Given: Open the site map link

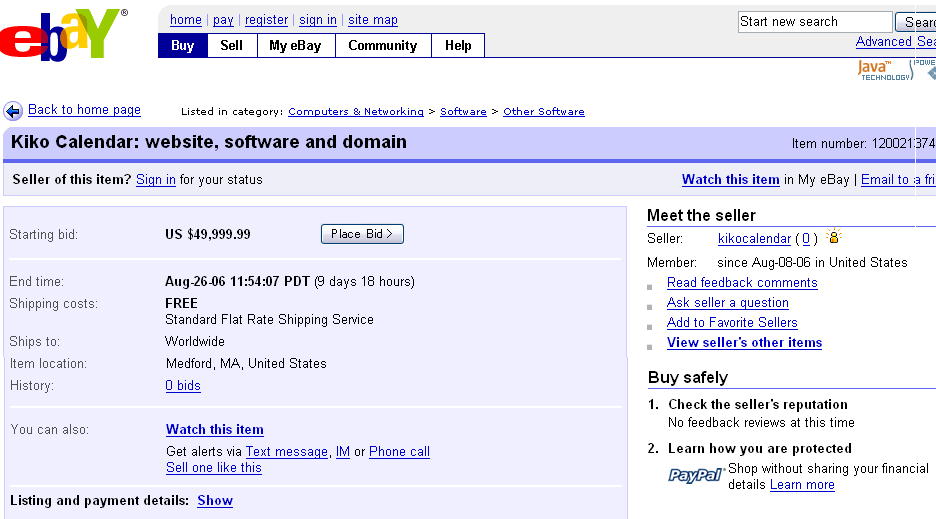Looking at the screenshot, I should (372, 20).
